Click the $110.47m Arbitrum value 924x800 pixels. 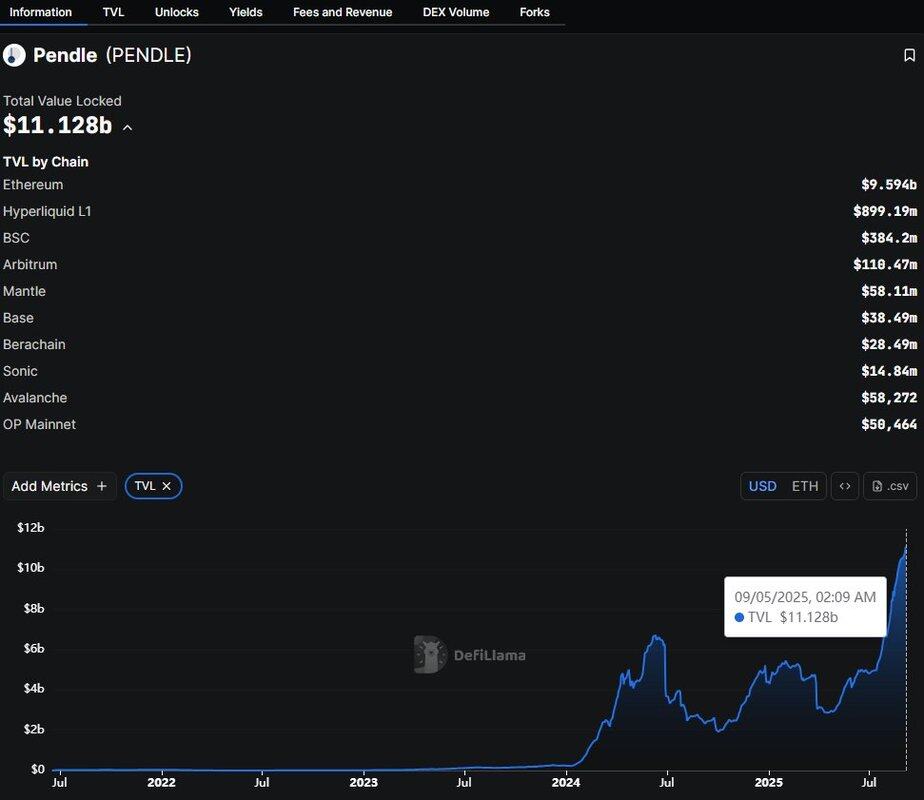(x=885, y=265)
